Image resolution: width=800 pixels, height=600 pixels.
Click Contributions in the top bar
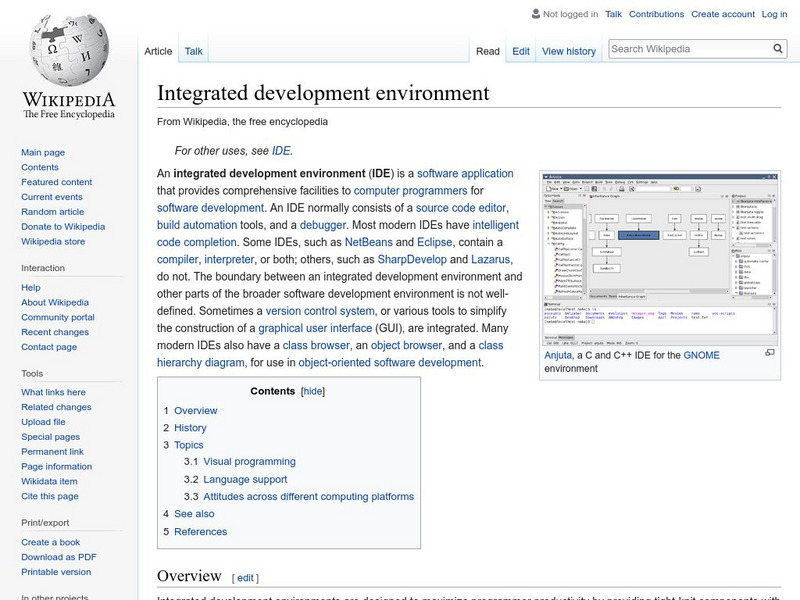pos(656,14)
